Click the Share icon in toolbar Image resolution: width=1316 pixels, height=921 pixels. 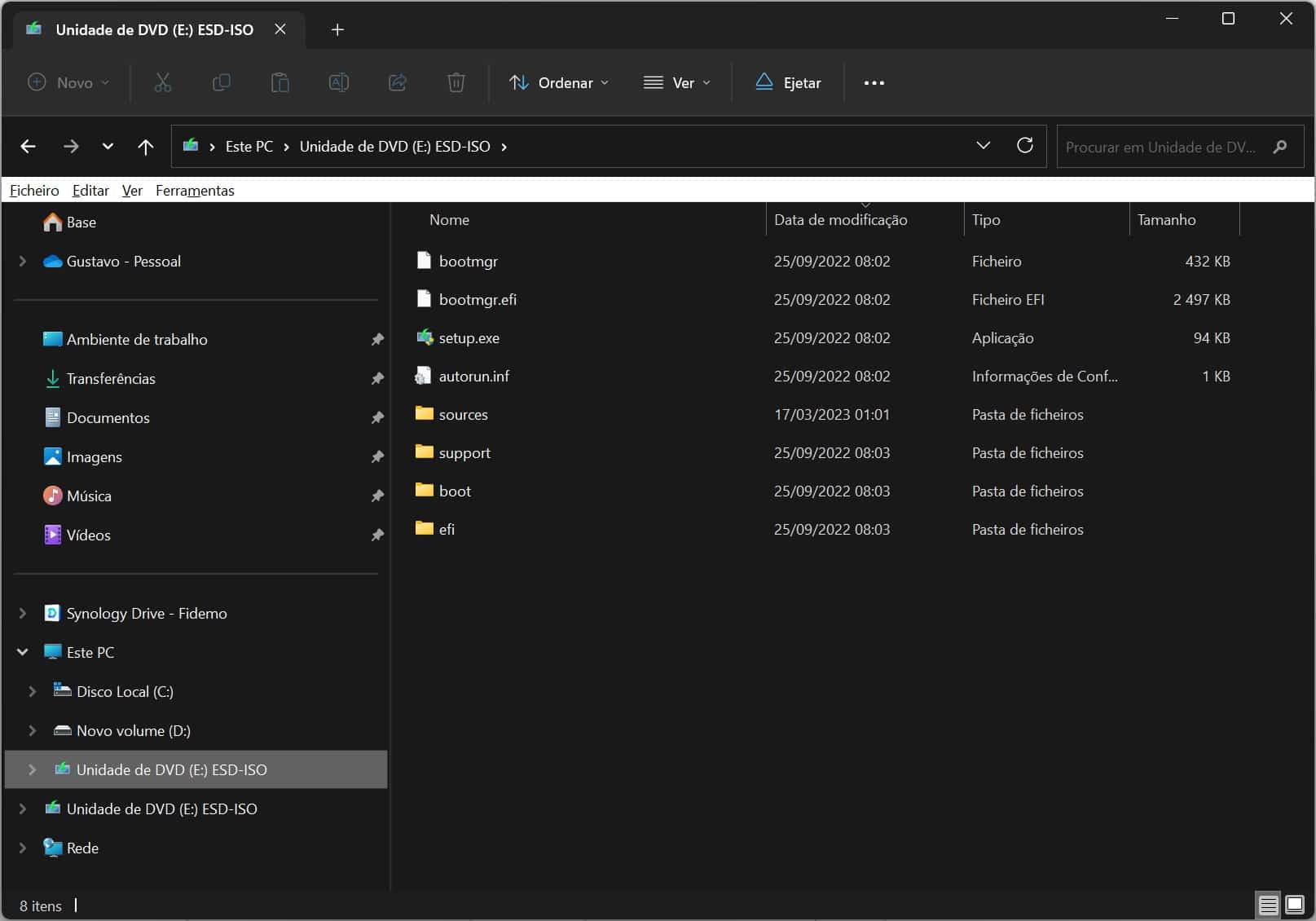coord(397,82)
